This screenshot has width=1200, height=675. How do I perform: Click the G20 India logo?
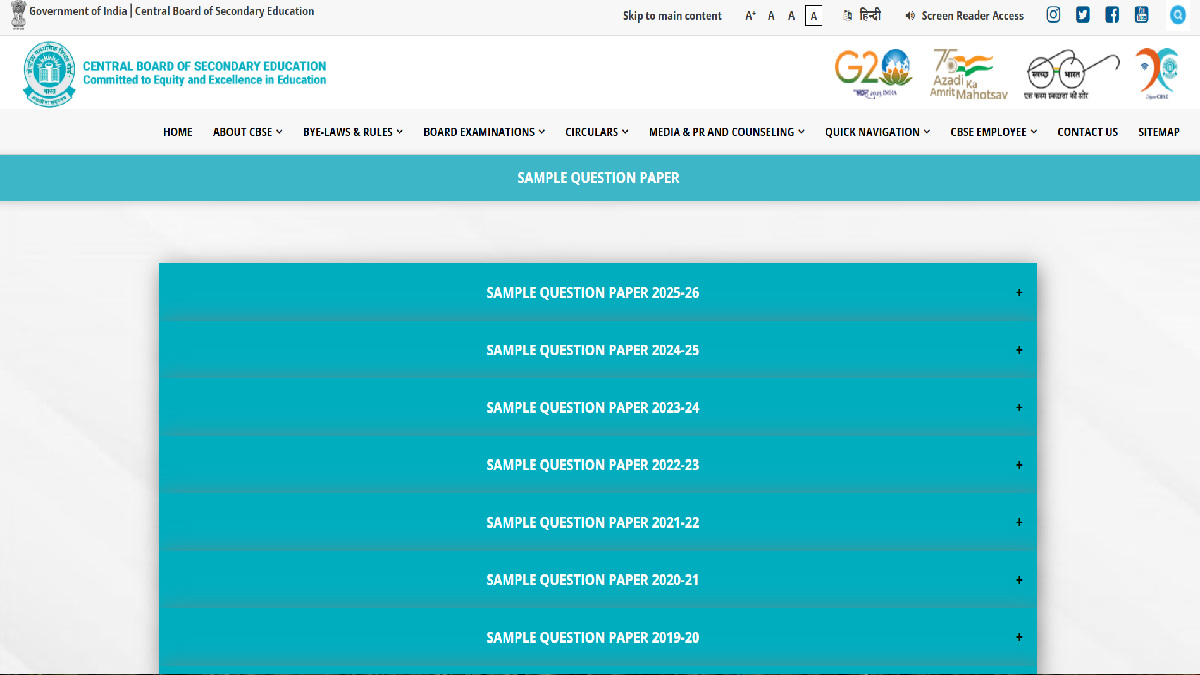point(873,73)
